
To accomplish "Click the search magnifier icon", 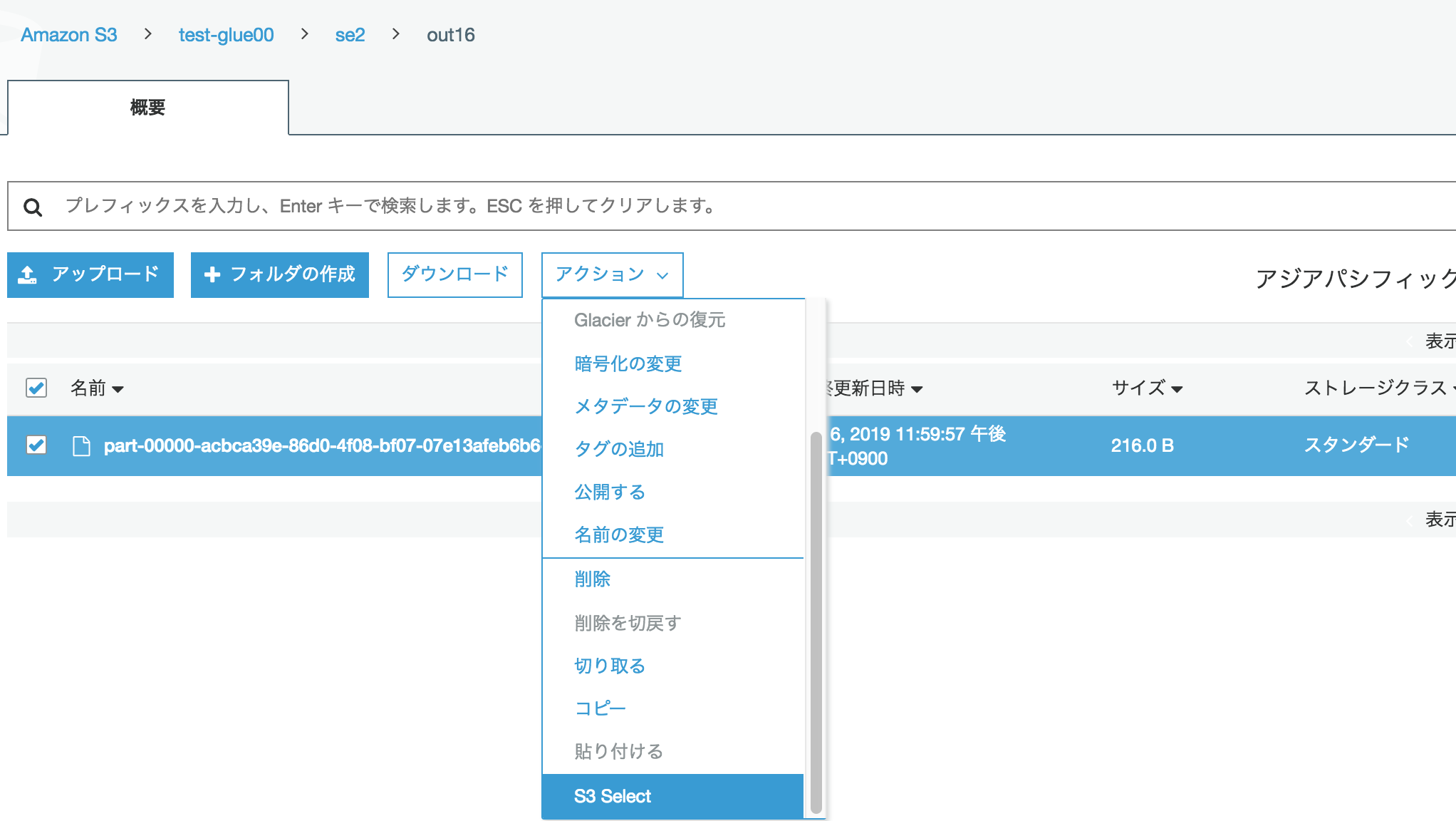I will [x=33, y=207].
